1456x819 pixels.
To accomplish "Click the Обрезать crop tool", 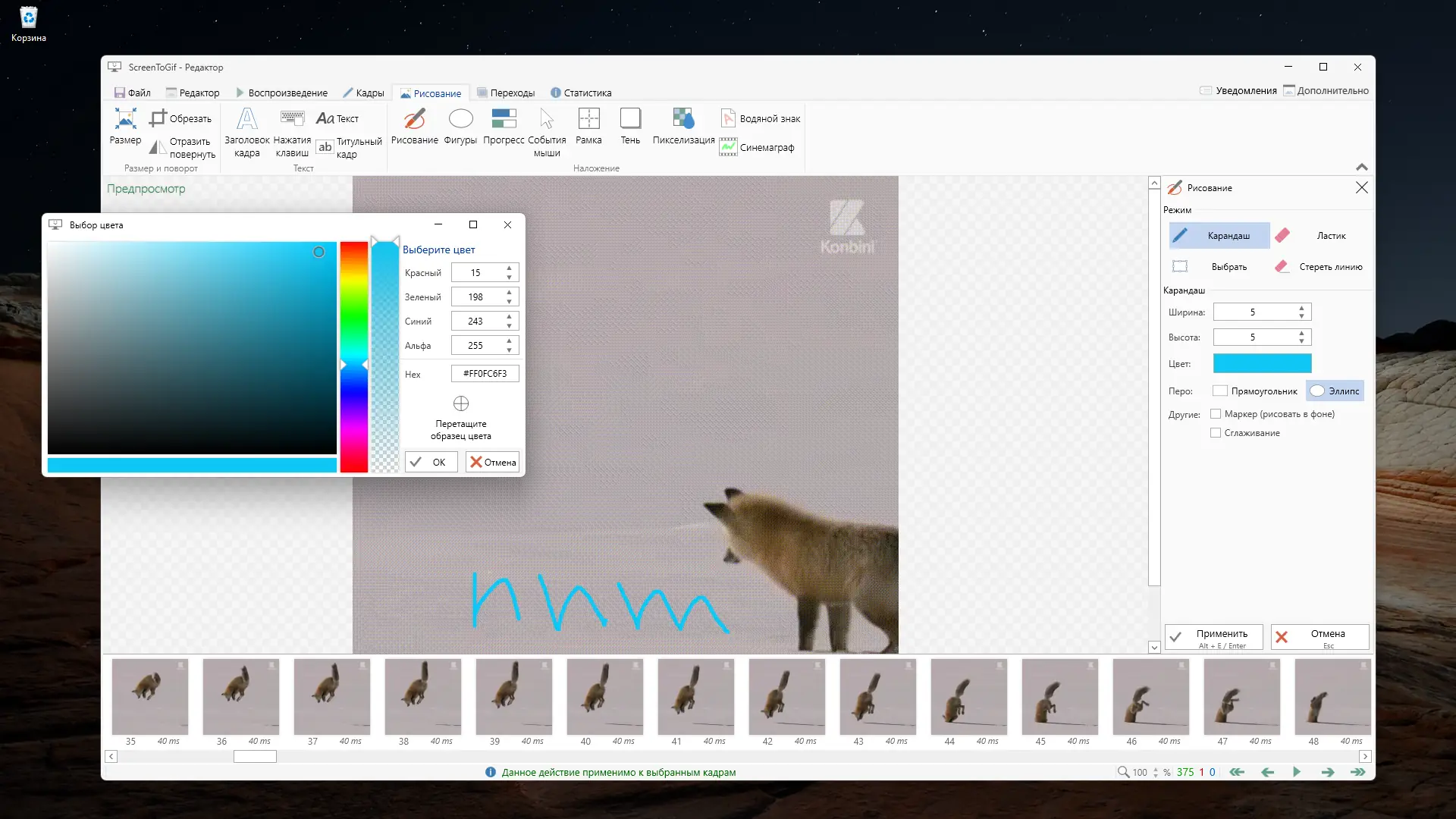I will 180,118.
